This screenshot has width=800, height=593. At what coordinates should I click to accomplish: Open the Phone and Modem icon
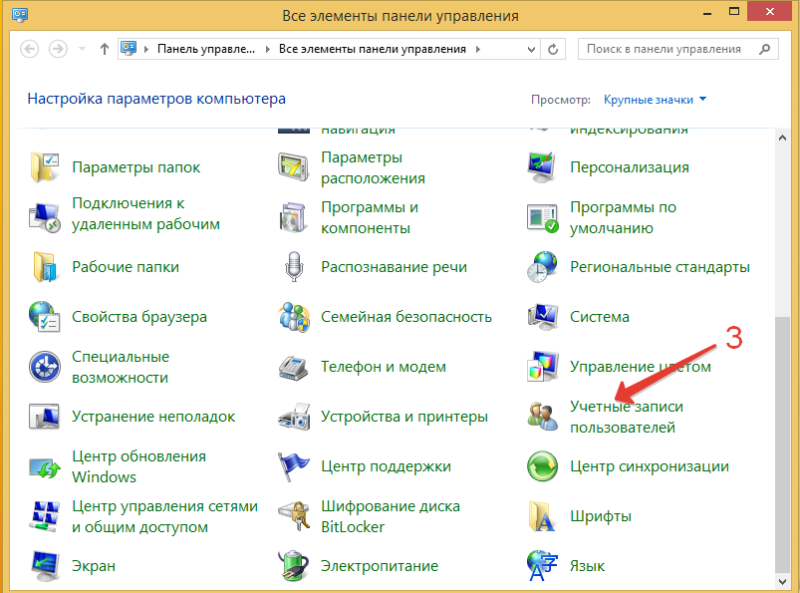(x=295, y=367)
